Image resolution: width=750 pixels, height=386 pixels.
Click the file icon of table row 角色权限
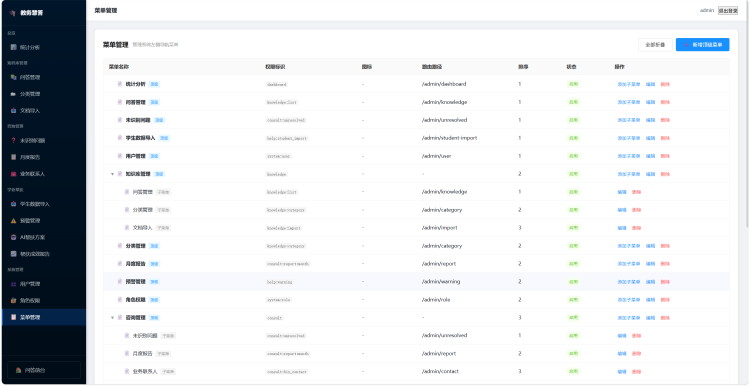(120, 299)
